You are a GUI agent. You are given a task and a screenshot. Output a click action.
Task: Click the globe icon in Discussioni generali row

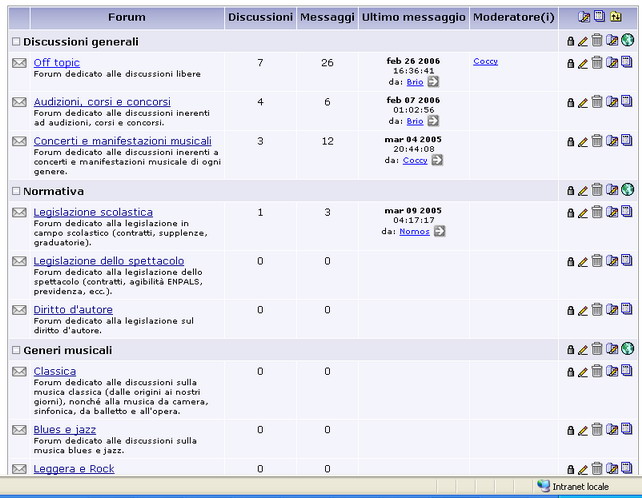[x=627, y=40]
